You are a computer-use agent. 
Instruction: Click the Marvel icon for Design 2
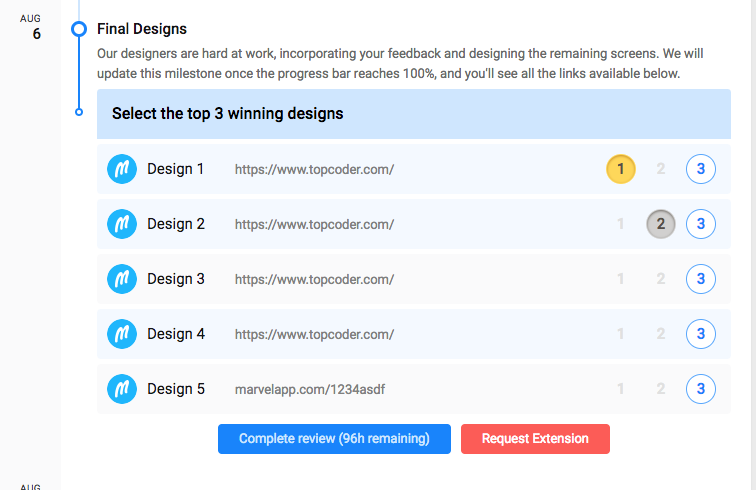[x=122, y=224]
